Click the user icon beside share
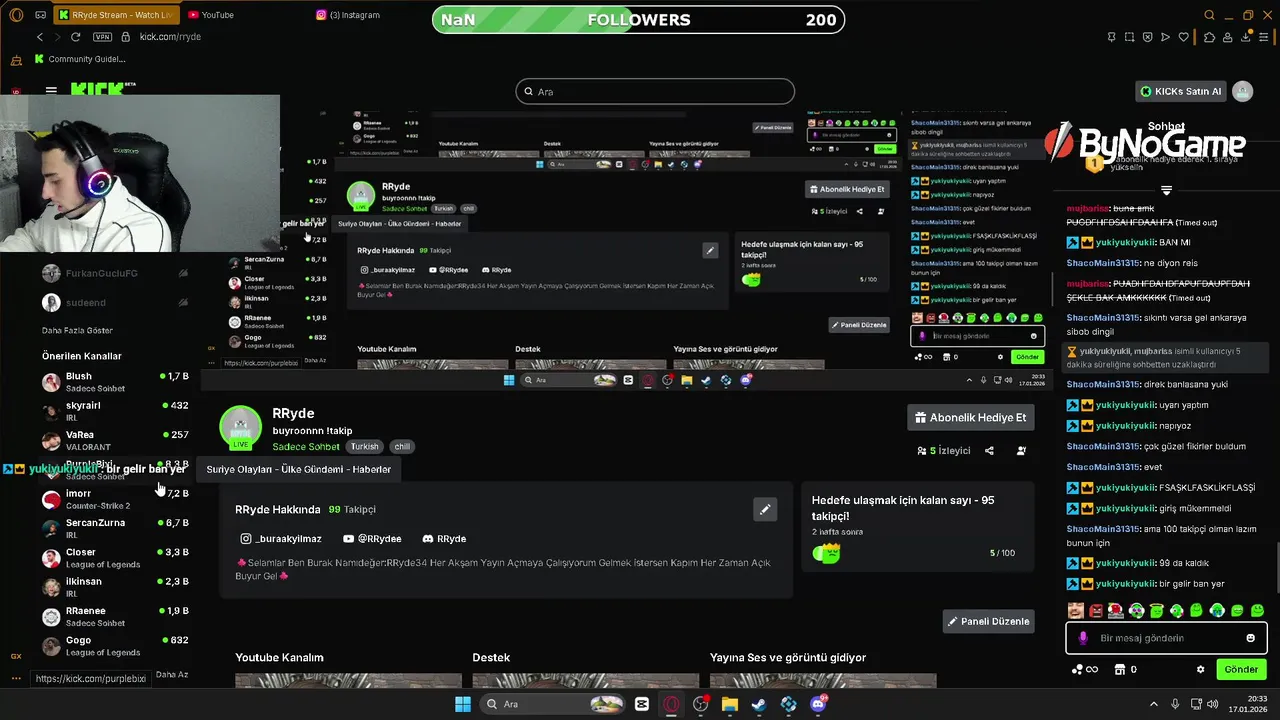The image size is (1280, 720). (1021, 451)
